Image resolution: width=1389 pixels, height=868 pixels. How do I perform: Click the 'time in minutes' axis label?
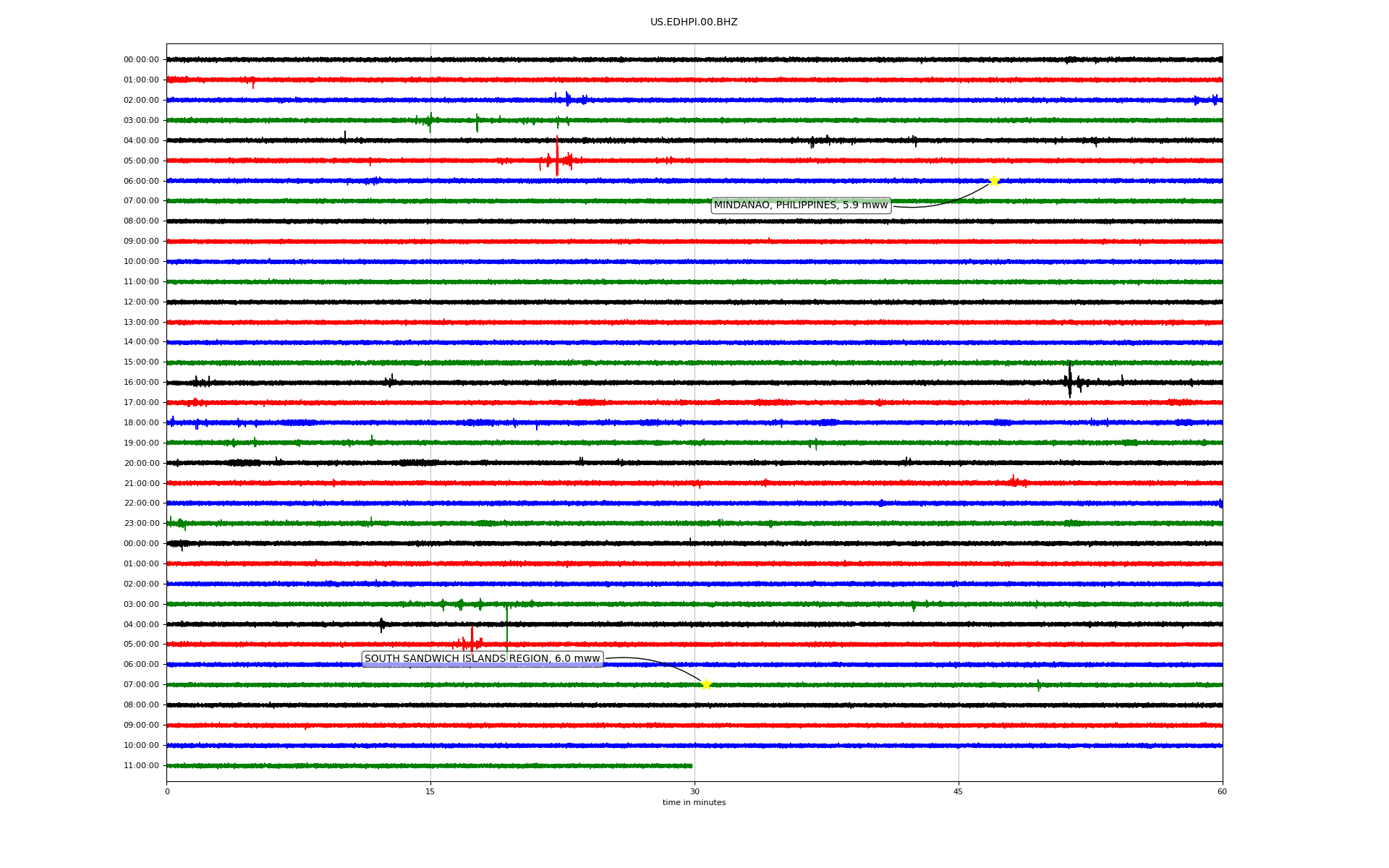click(694, 803)
